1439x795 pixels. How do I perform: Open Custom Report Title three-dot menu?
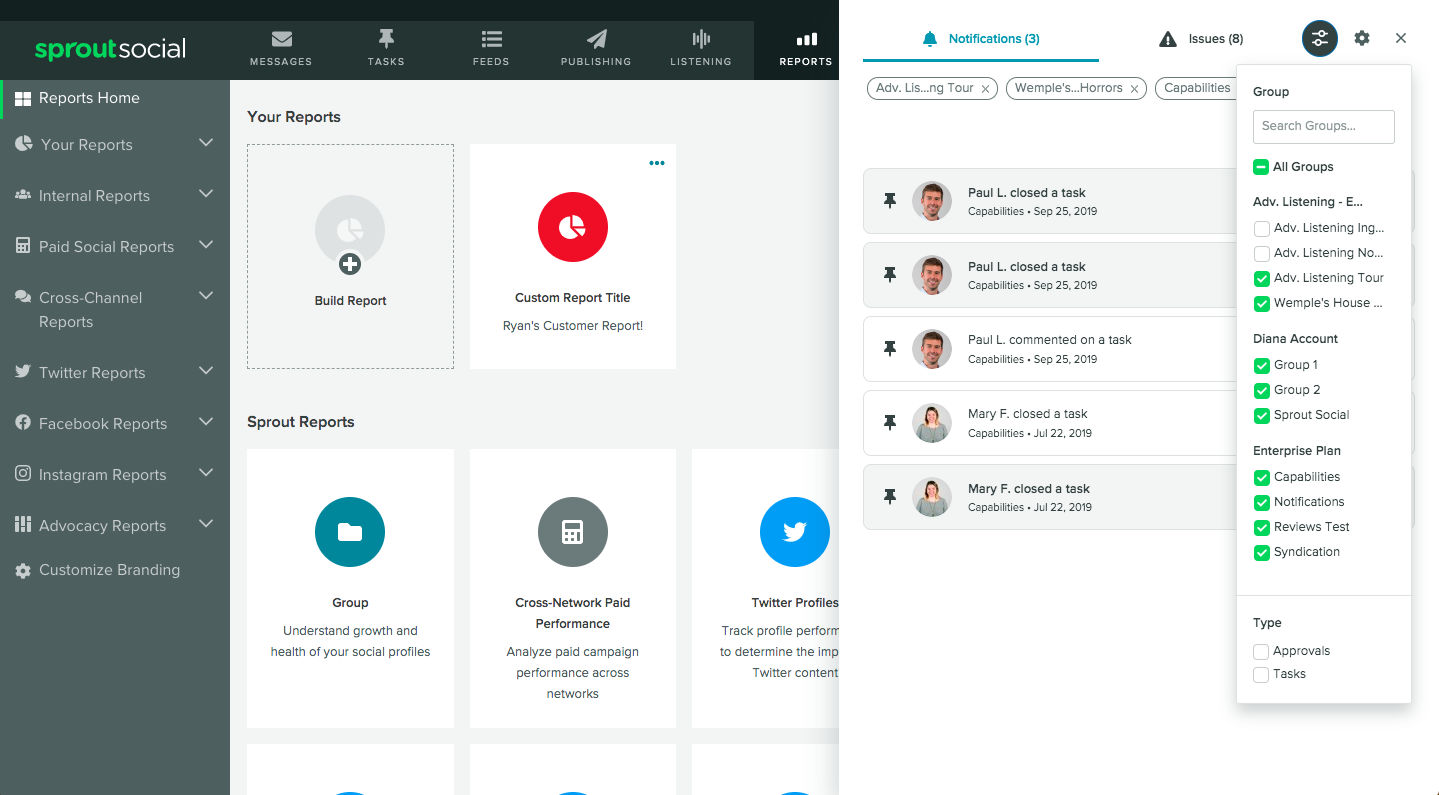657,163
